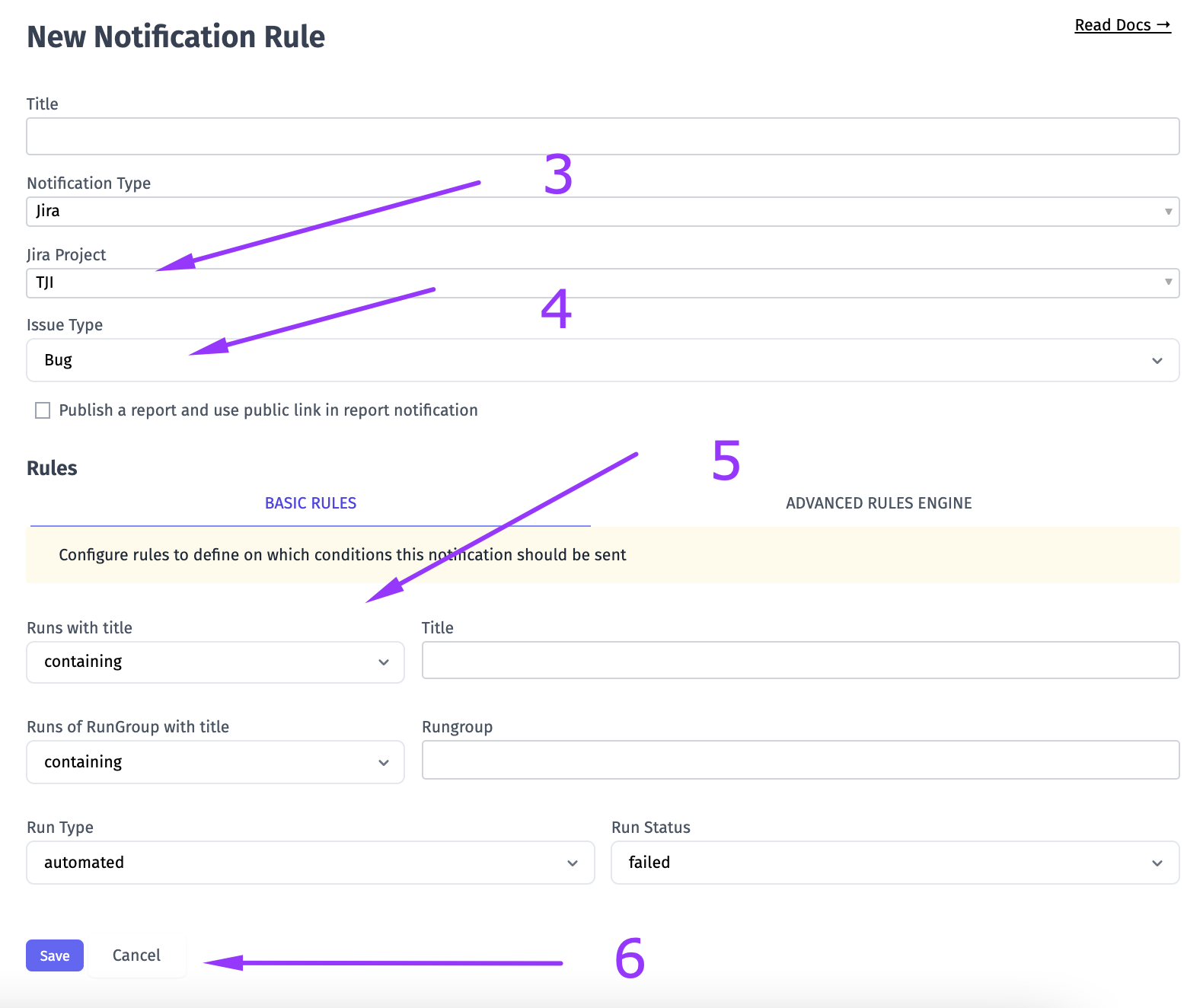The image size is (1203, 1008).
Task: Save the new notification rule
Action: pyautogui.click(x=55, y=955)
